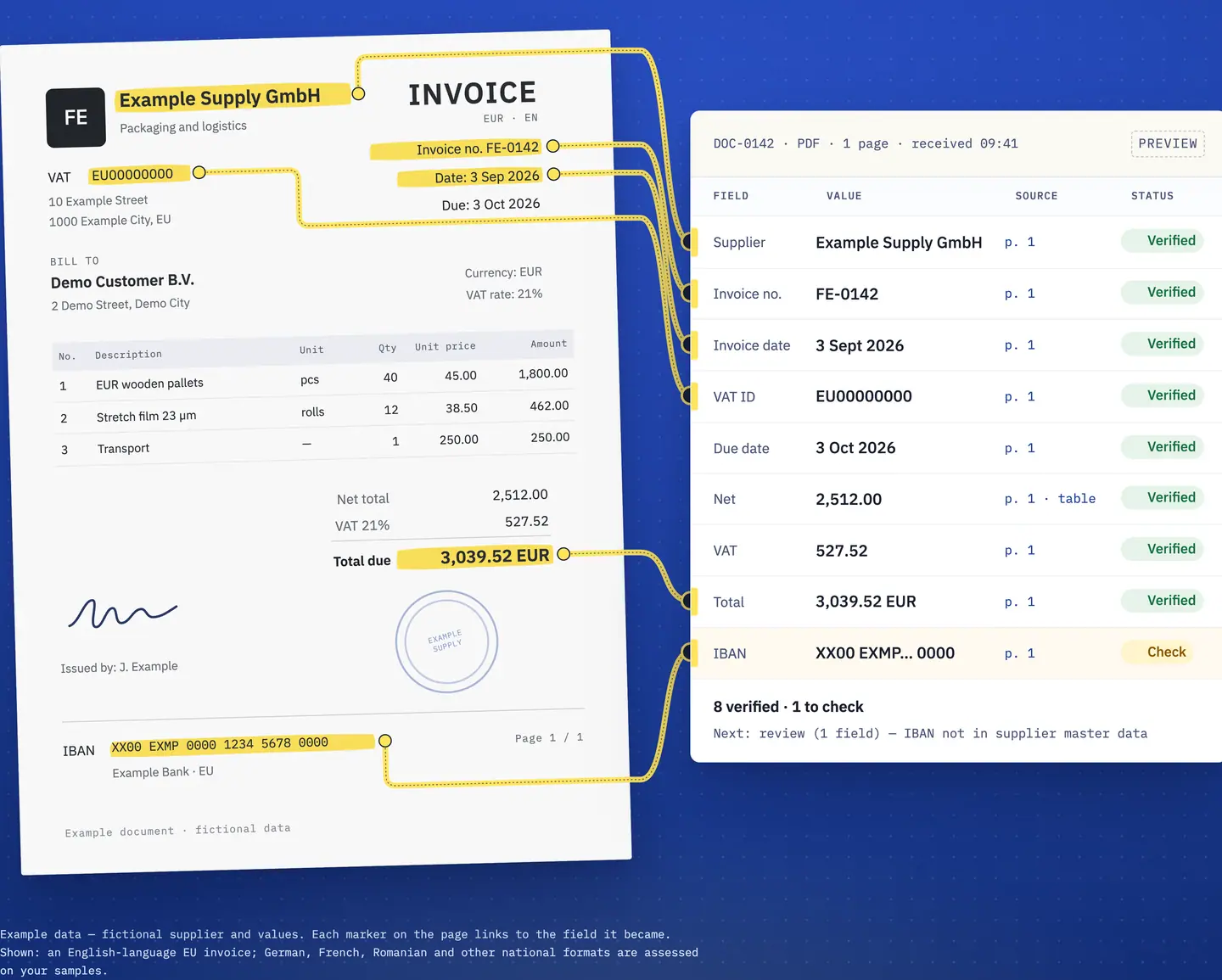
Task: Select the extracted Total 3,039.52 EUR
Action: pyautogui.click(x=866, y=602)
